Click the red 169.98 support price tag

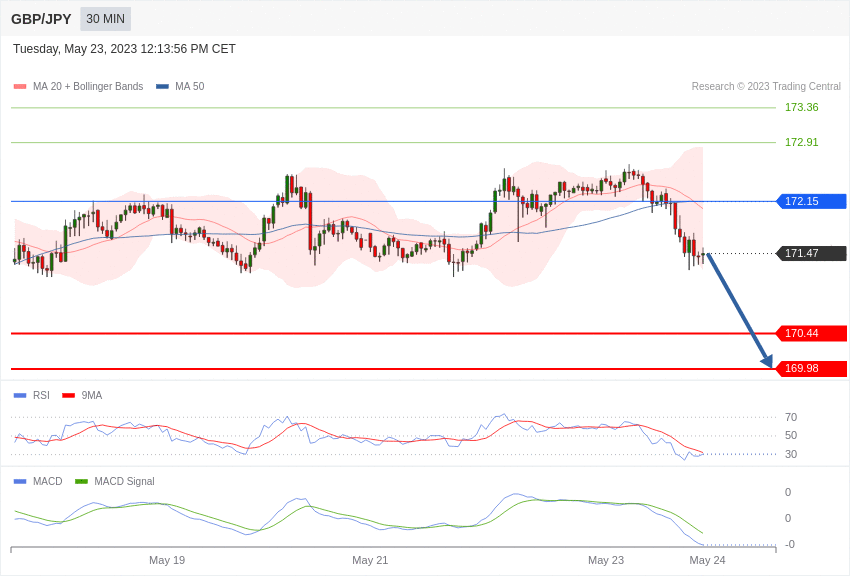point(812,369)
